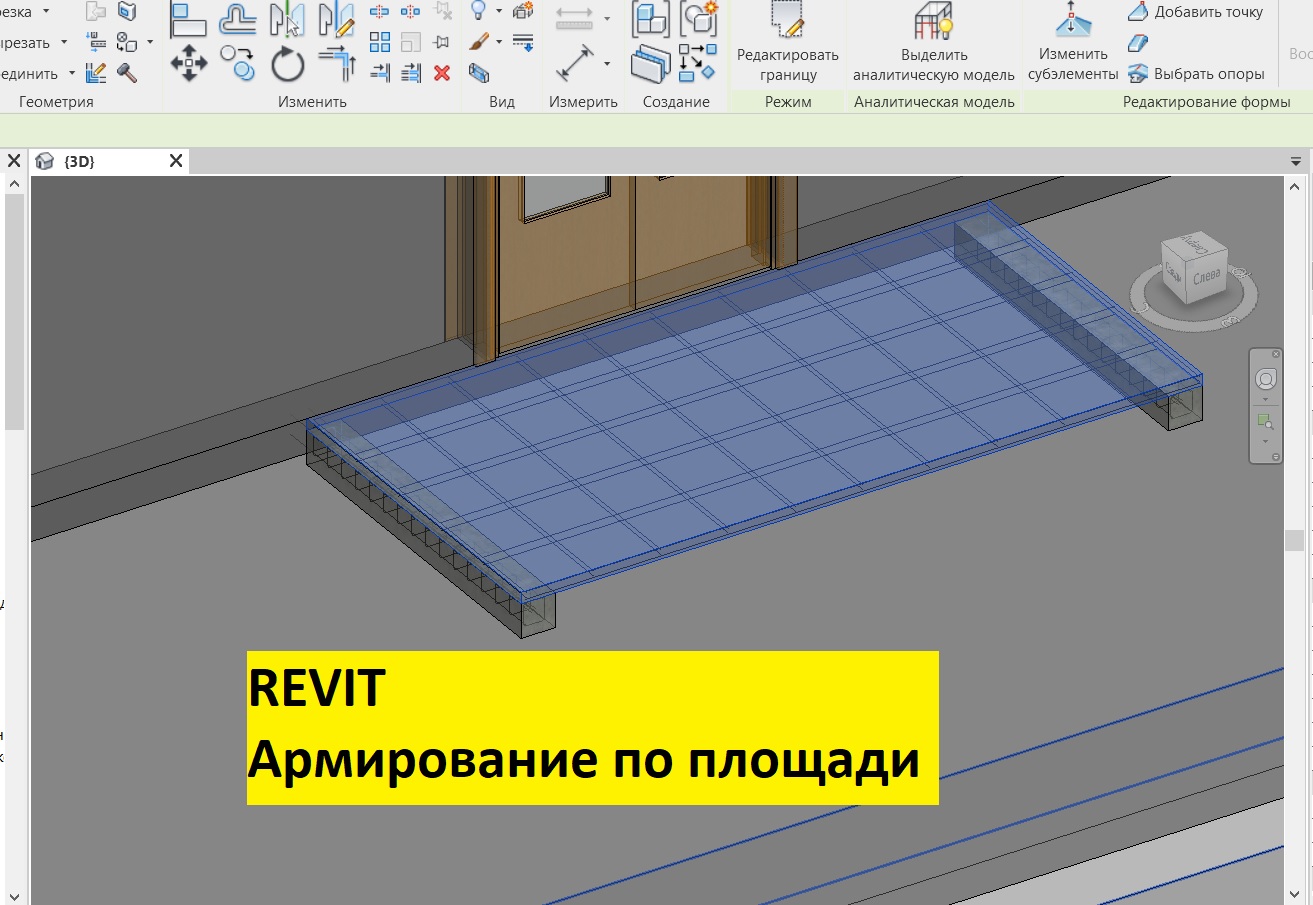Select Trim/Extend Multiple Elements tool
Image resolution: width=1313 pixels, height=905 pixels.
click(x=411, y=72)
